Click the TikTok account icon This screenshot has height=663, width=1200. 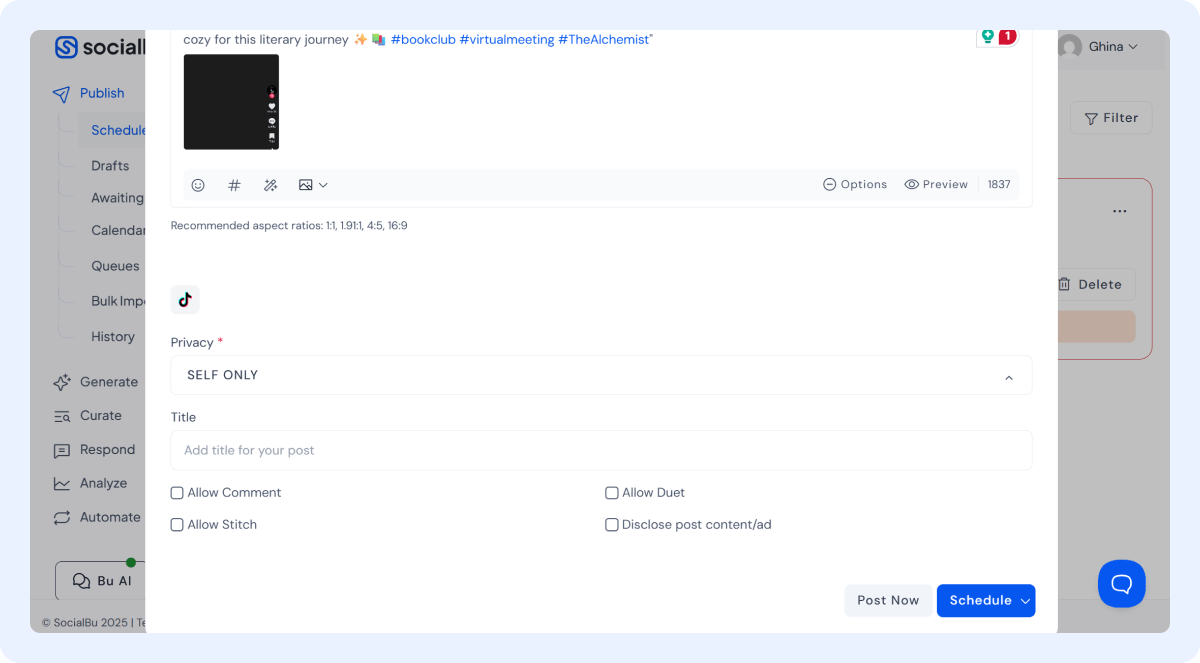pos(185,300)
